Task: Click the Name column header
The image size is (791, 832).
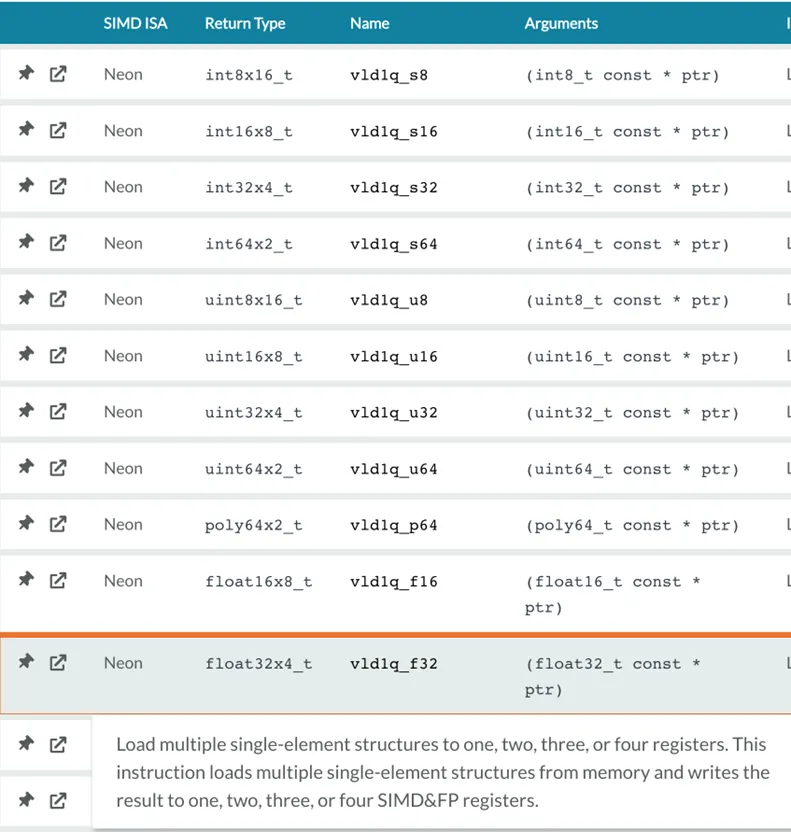Action: (x=369, y=23)
